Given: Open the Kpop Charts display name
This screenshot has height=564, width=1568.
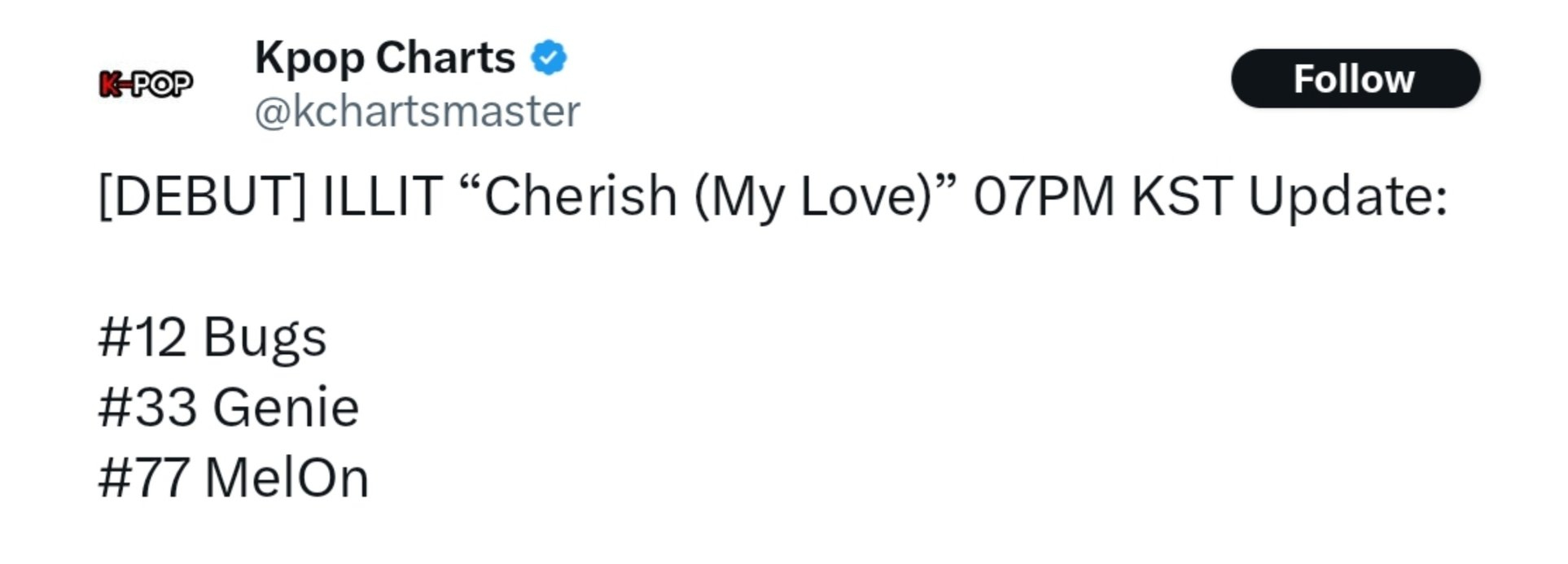Looking at the screenshot, I should pos(384,58).
